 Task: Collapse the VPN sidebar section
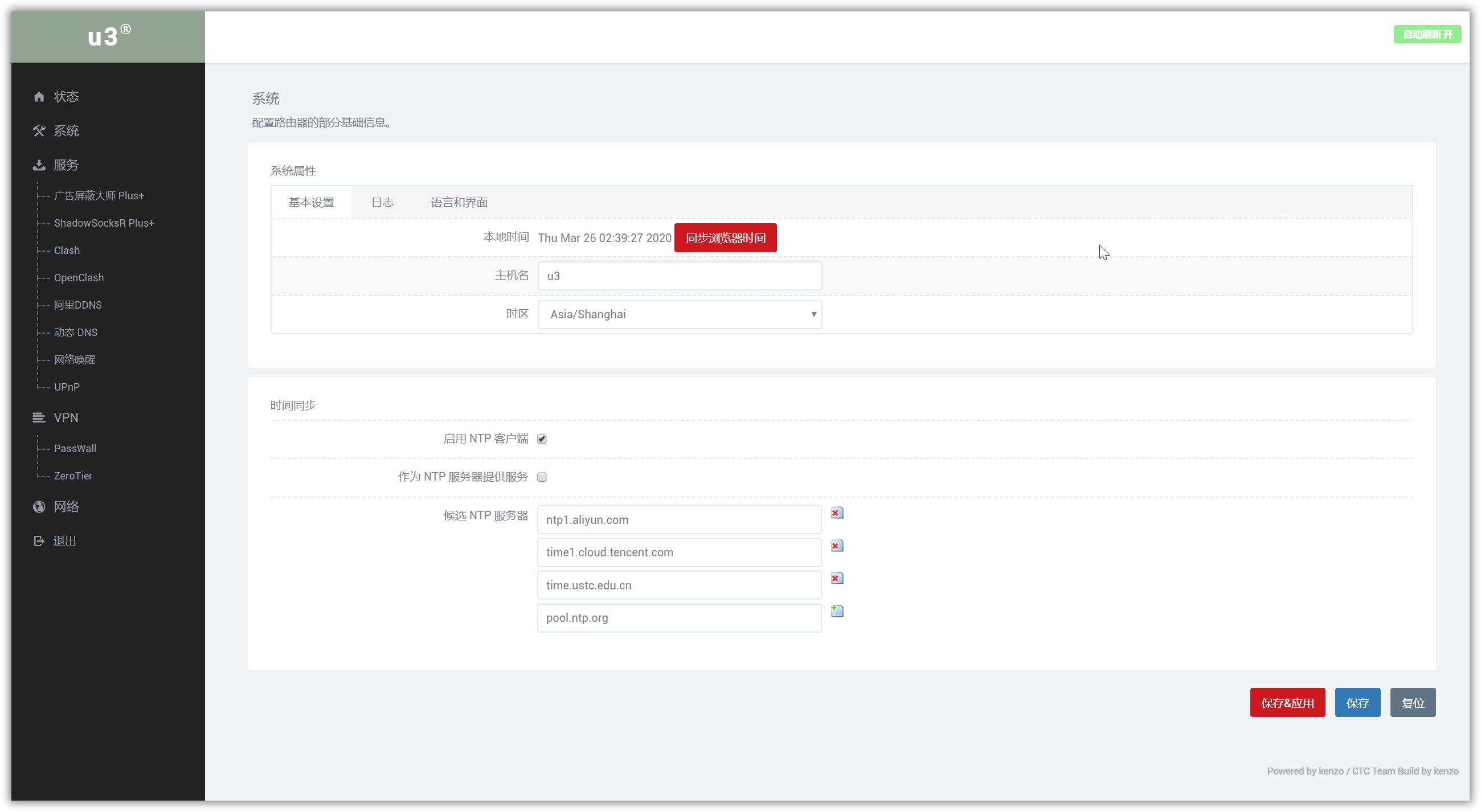pos(66,418)
